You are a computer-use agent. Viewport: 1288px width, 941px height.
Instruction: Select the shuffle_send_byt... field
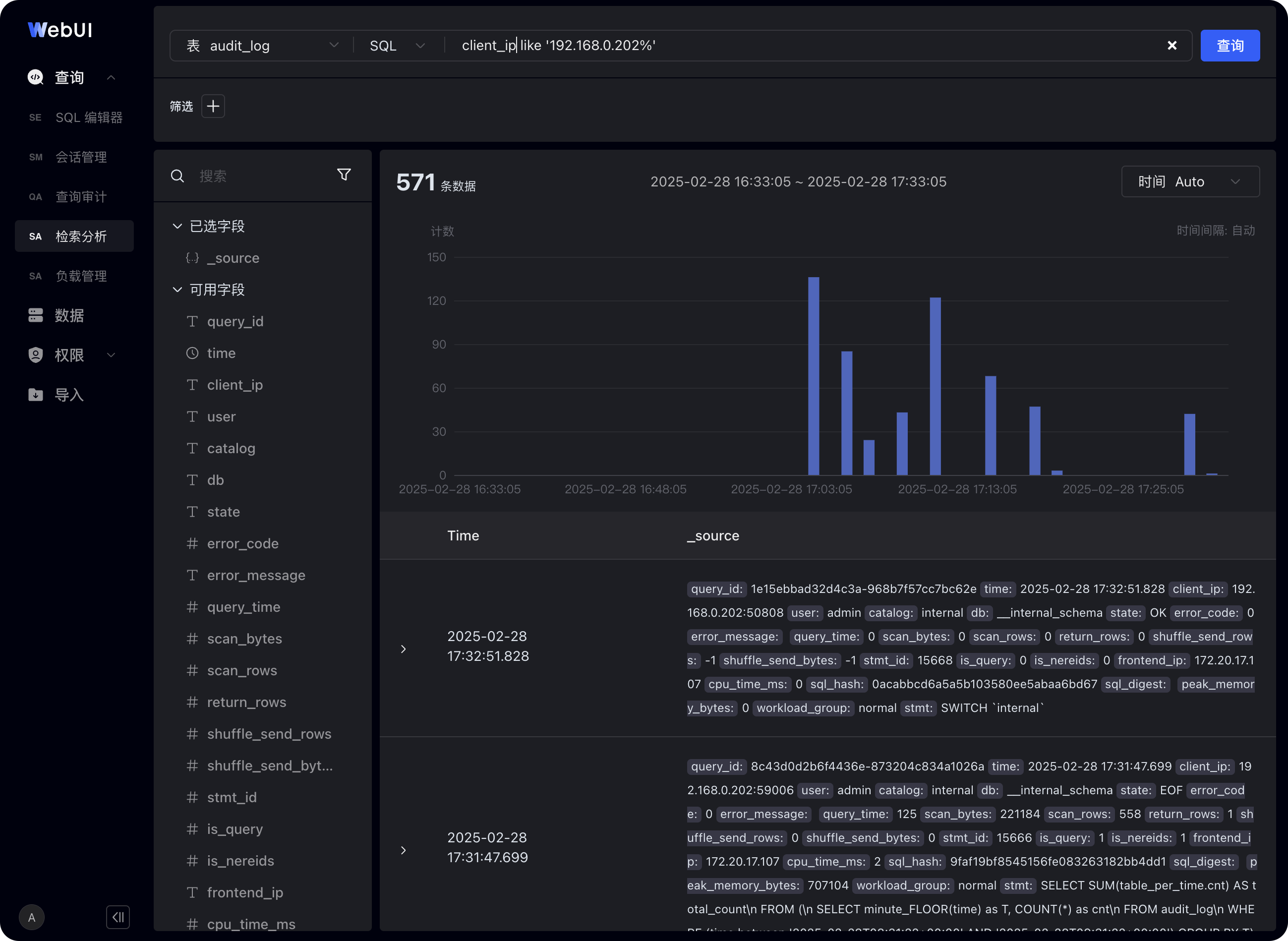(270, 765)
